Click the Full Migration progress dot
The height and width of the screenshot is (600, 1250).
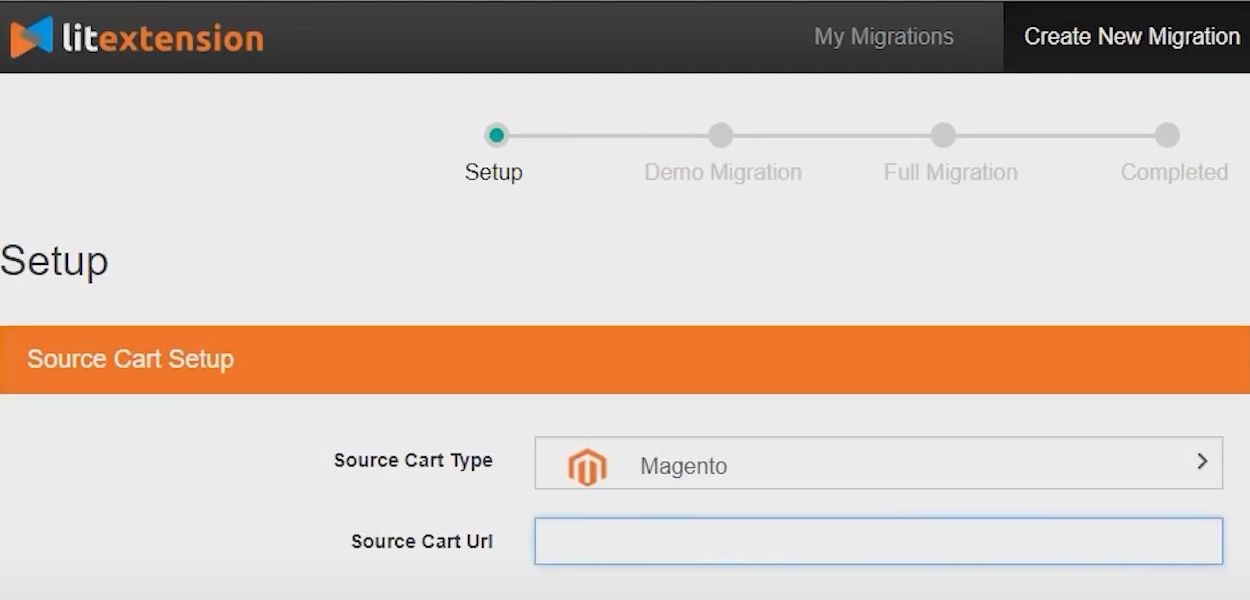tap(943, 135)
